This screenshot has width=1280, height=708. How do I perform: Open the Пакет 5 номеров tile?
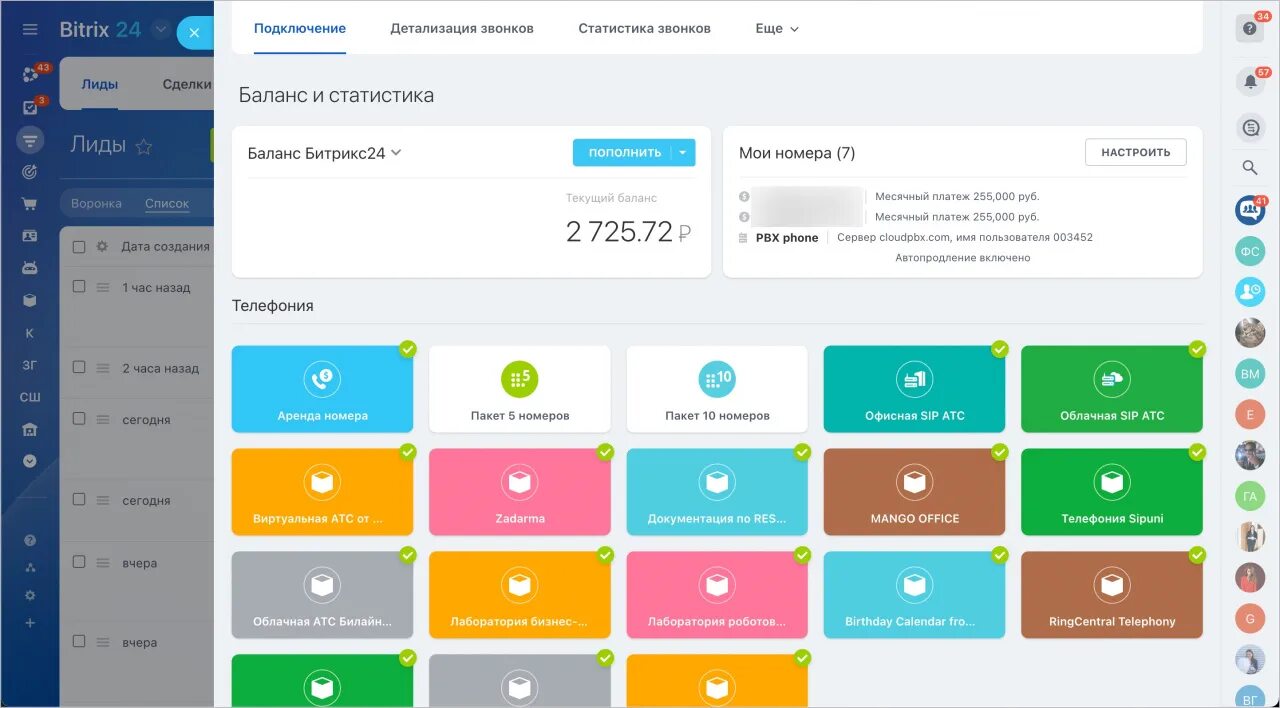click(520, 389)
